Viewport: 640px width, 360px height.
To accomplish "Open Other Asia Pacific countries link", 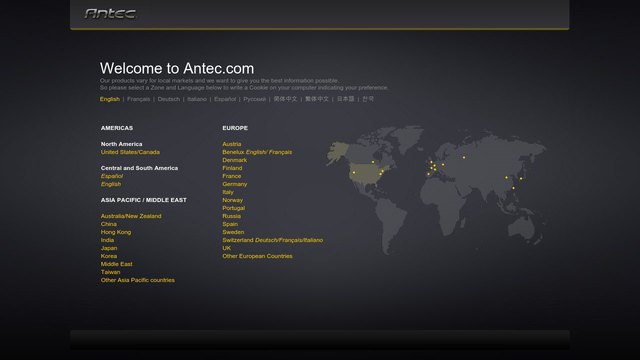I will point(138,280).
